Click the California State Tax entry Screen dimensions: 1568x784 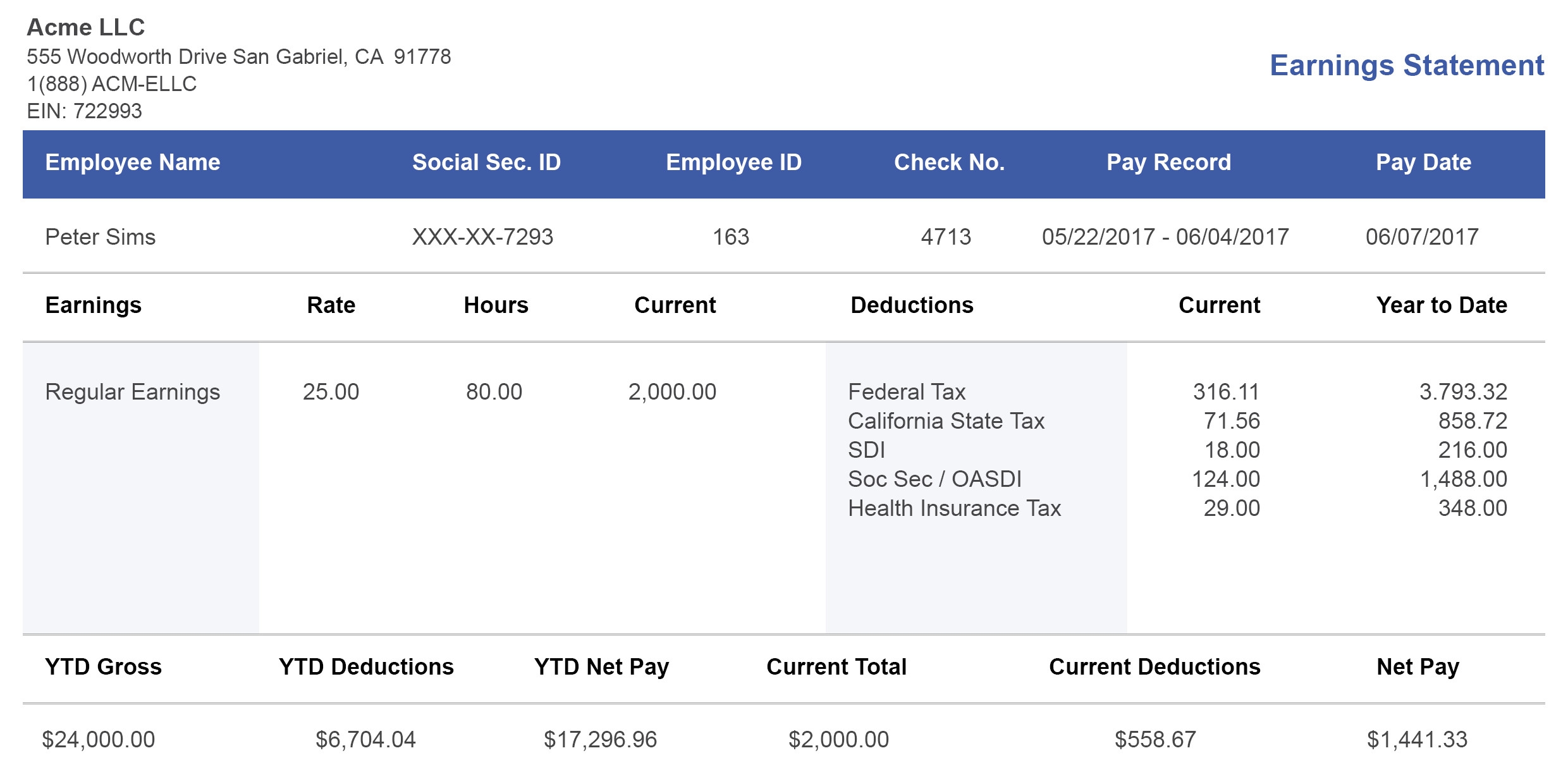click(946, 421)
